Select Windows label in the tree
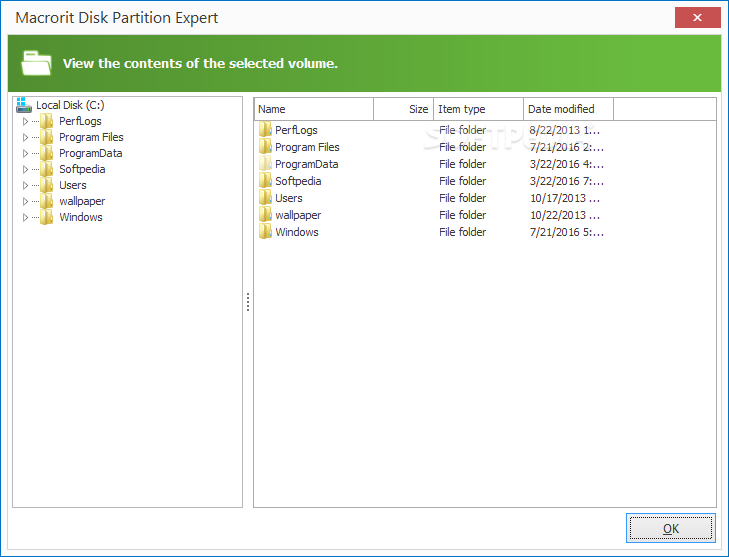This screenshot has height=557, width=729. click(x=81, y=217)
